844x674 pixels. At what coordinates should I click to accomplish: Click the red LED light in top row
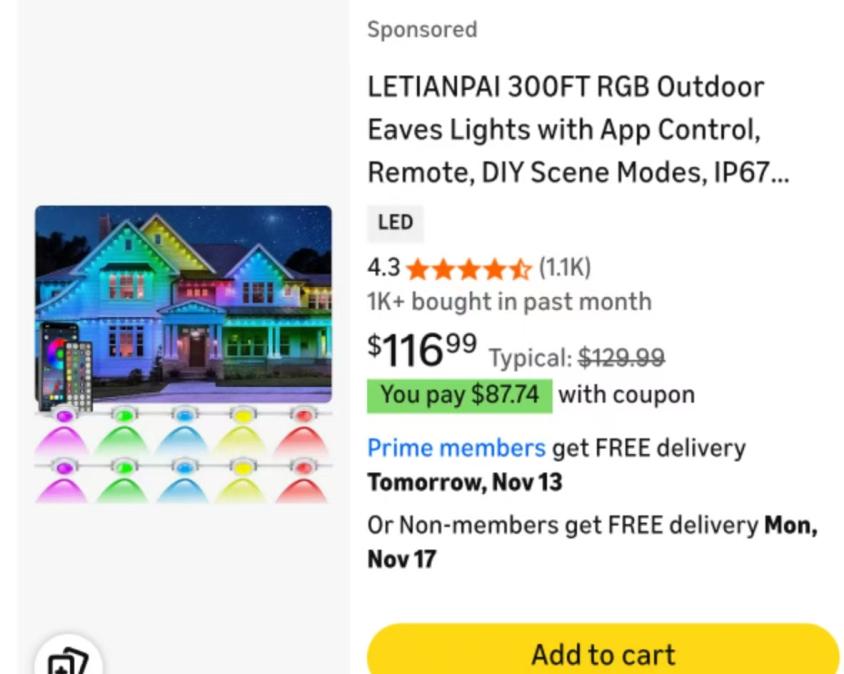(x=302, y=414)
